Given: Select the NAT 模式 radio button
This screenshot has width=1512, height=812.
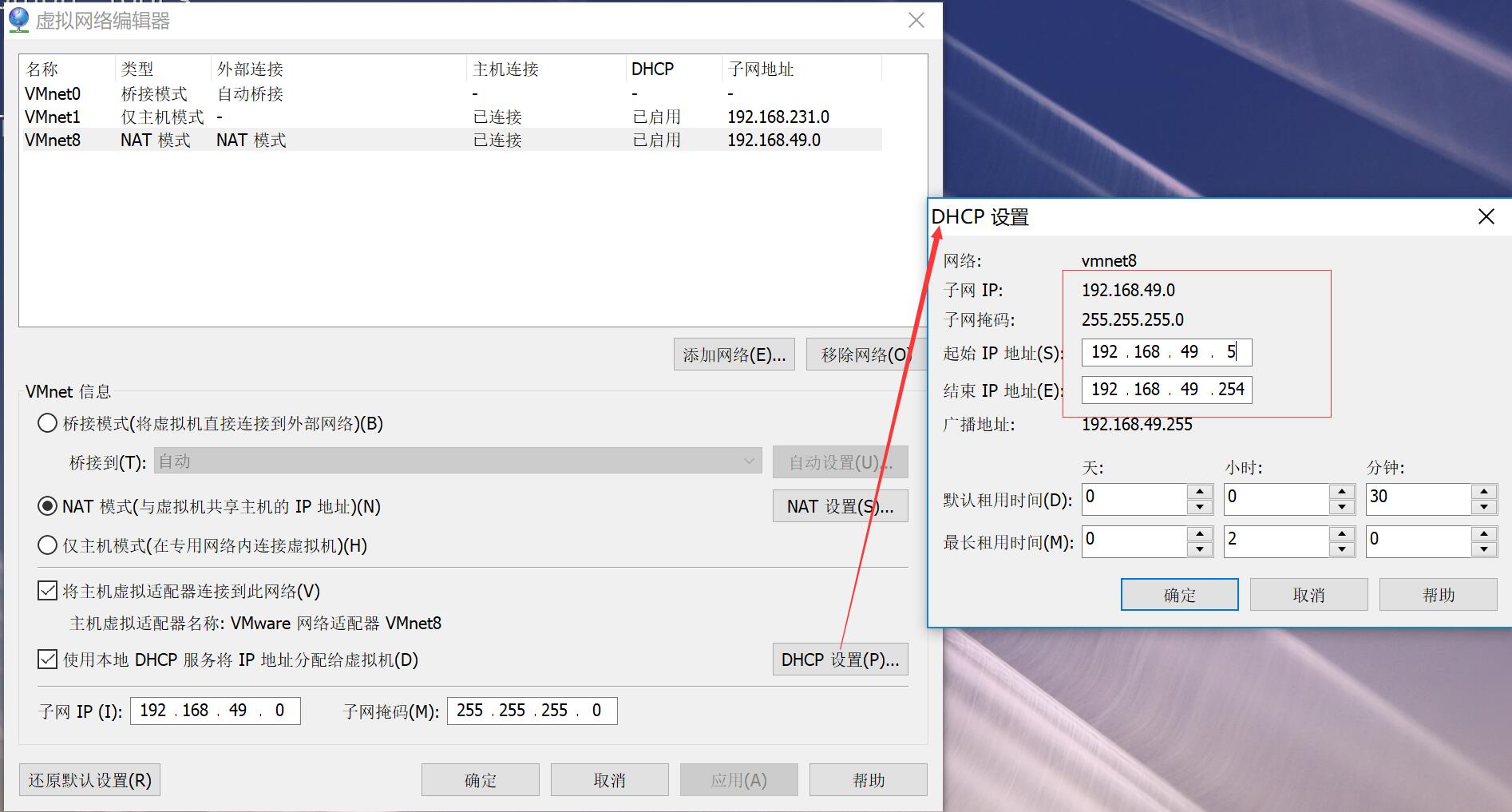Looking at the screenshot, I should tap(47, 506).
